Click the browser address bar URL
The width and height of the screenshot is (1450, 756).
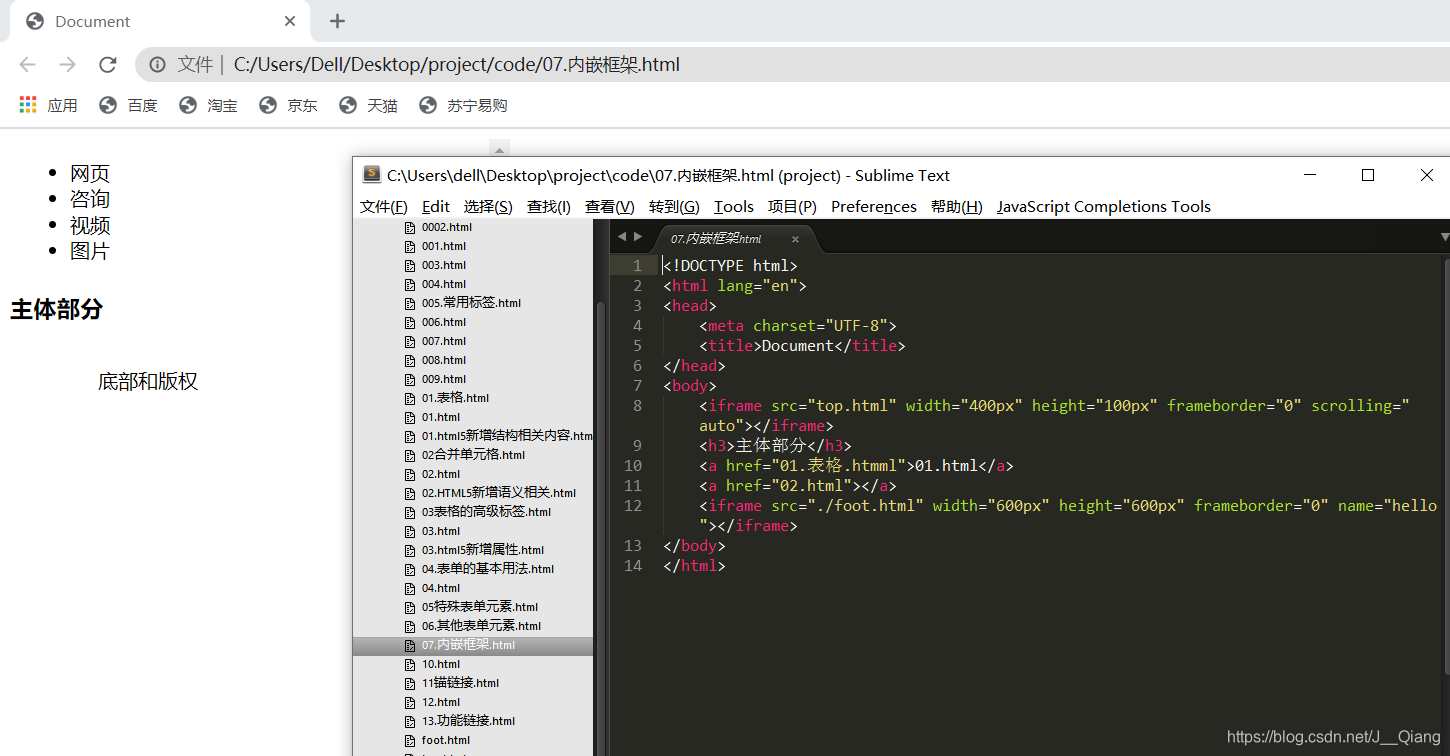(x=456, y=65)
